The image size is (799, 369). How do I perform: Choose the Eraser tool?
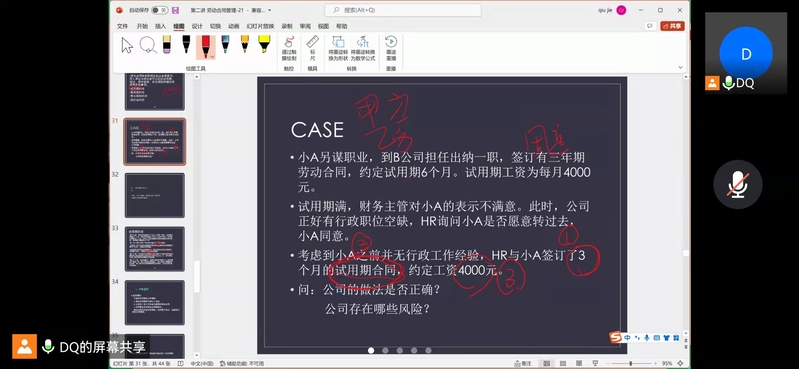coord(167,44)
